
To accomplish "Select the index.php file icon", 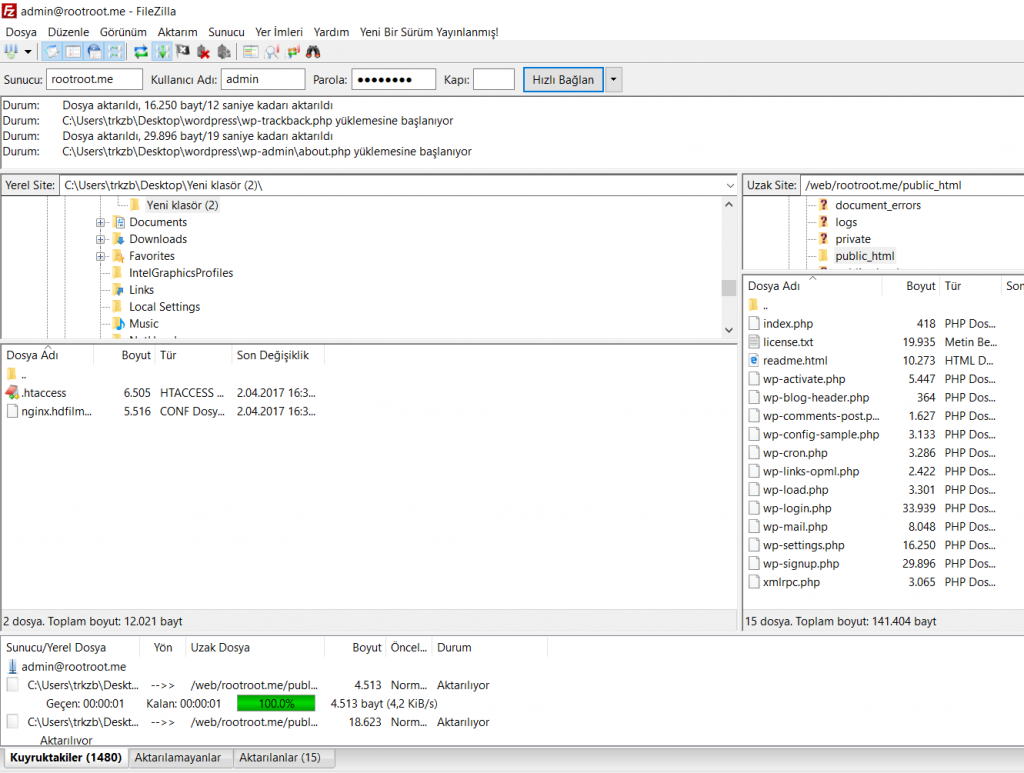I will [x=754, y=323].
